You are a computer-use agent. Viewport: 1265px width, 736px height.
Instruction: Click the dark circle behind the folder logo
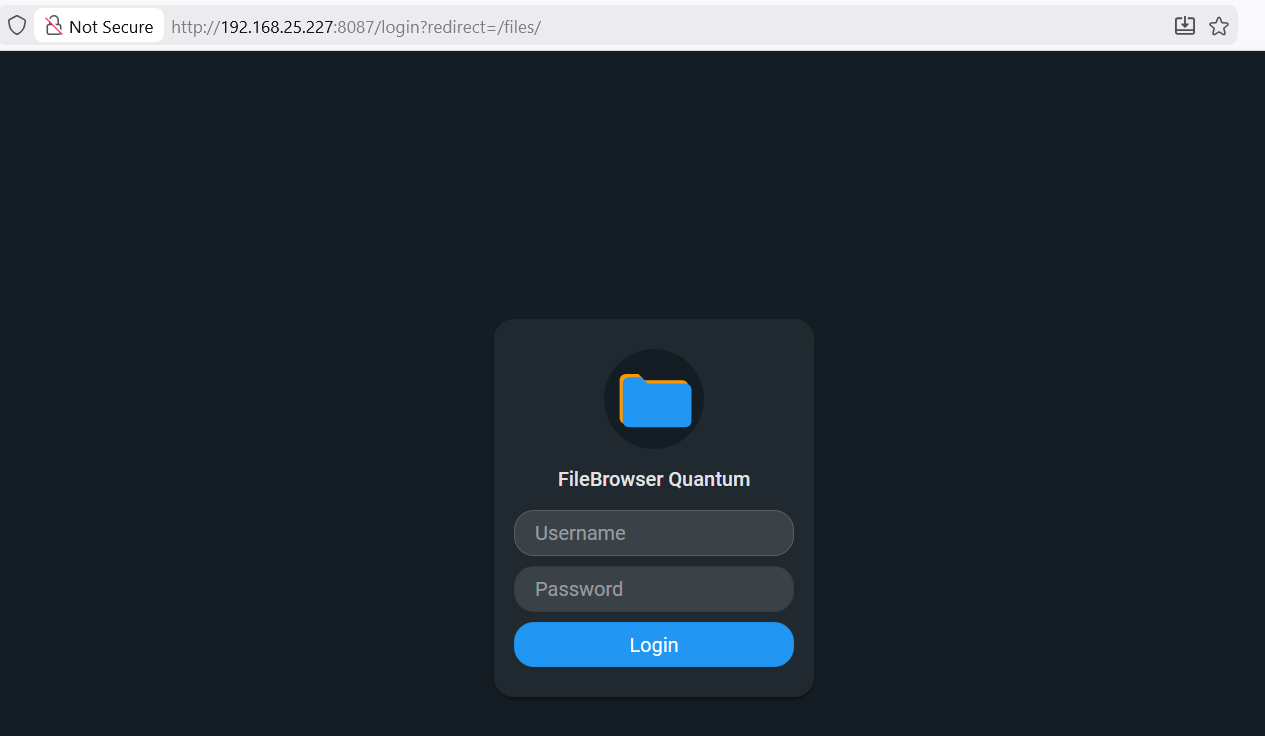coord(654,399)
